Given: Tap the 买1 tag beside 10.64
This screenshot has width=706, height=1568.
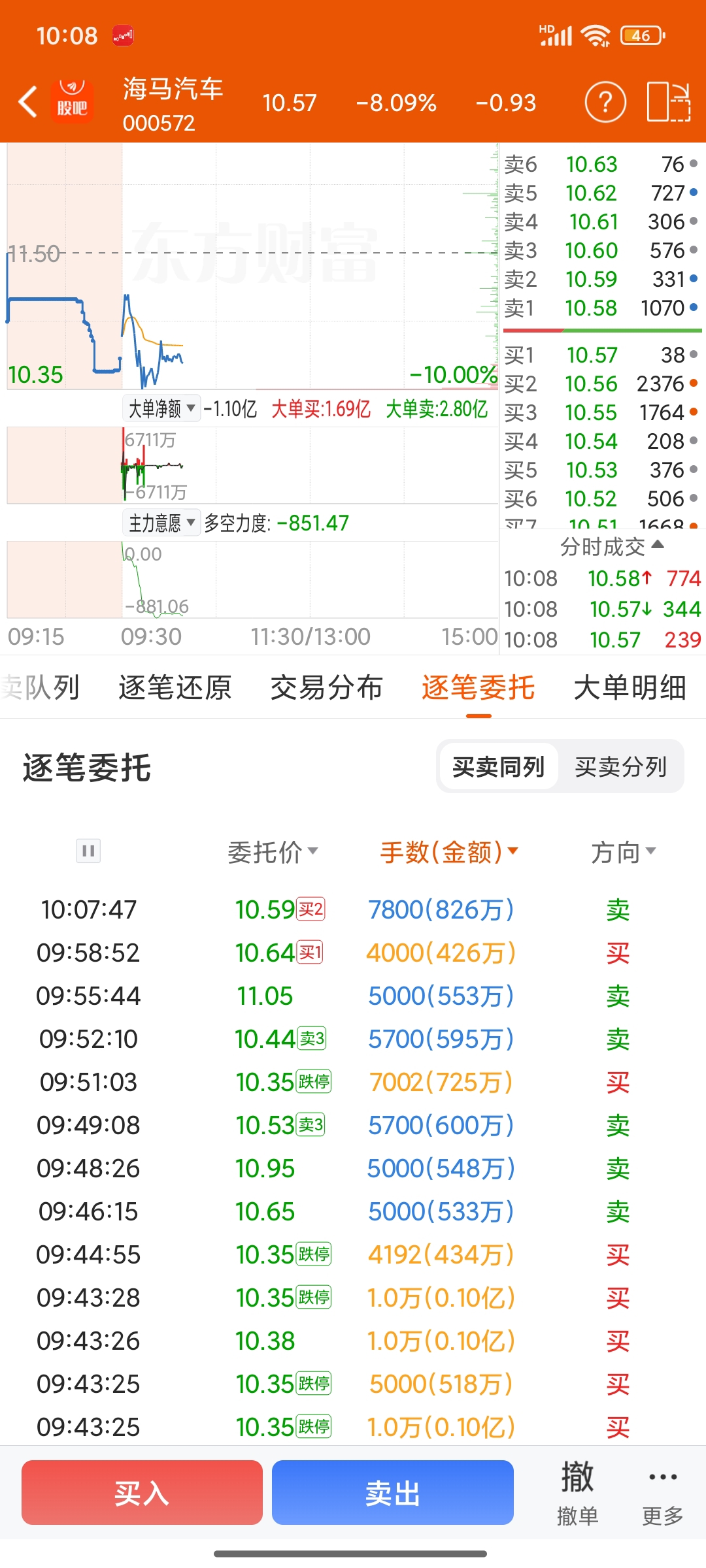Looking at the screenshot, I should pos(310,952).
